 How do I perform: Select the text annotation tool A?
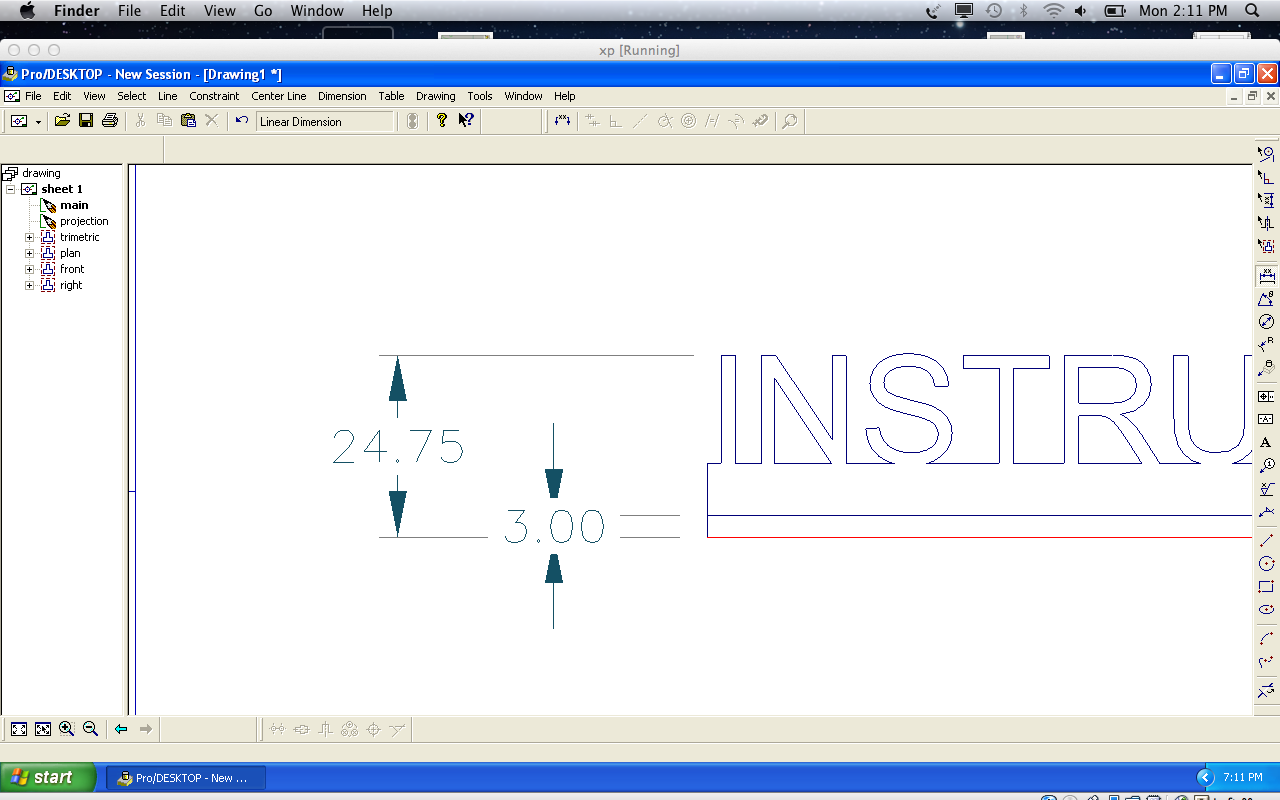pyautogui.click(x=1266, y=442)
